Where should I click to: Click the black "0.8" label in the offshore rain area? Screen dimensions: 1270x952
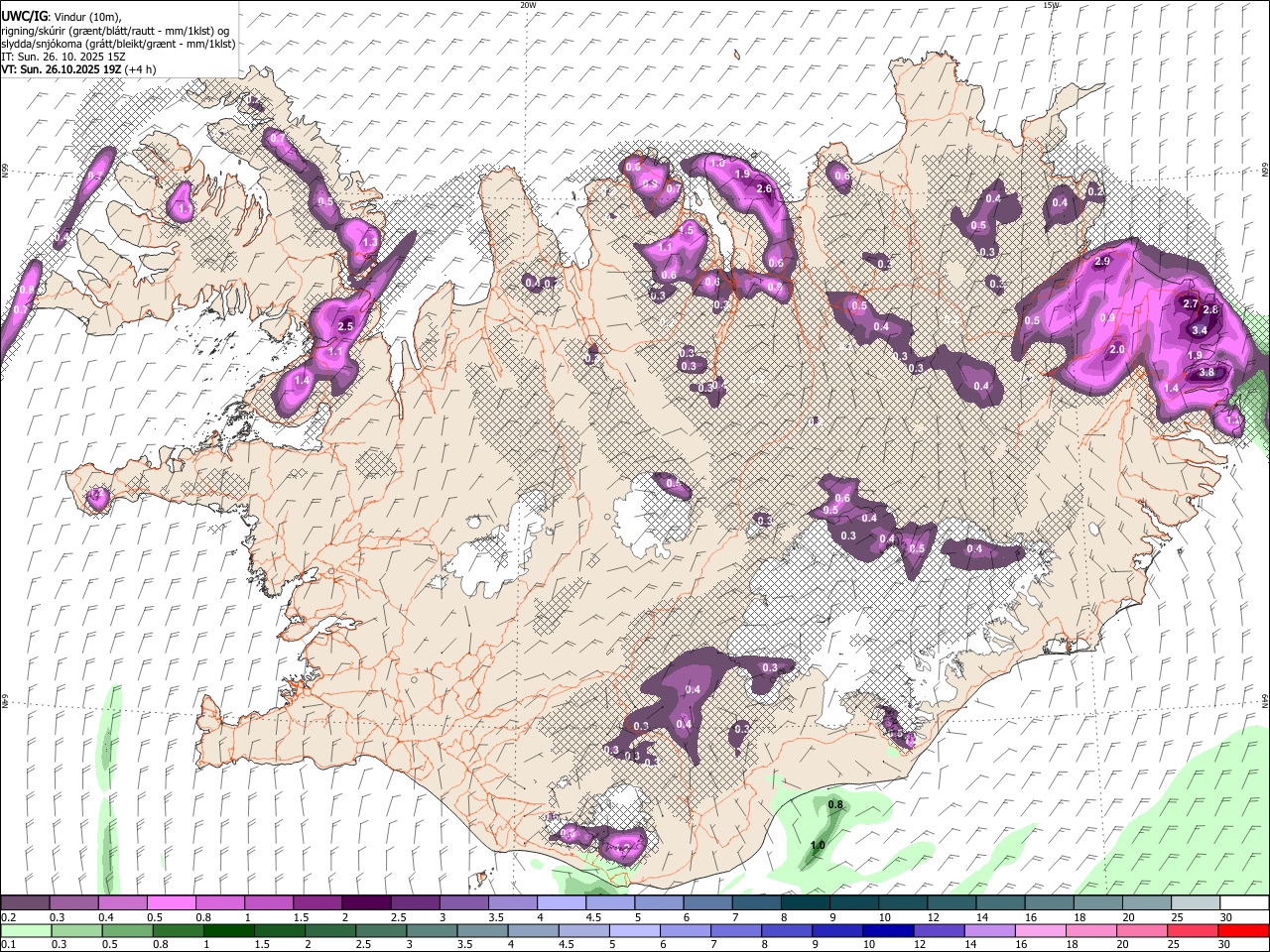click(x=835, y=805)
